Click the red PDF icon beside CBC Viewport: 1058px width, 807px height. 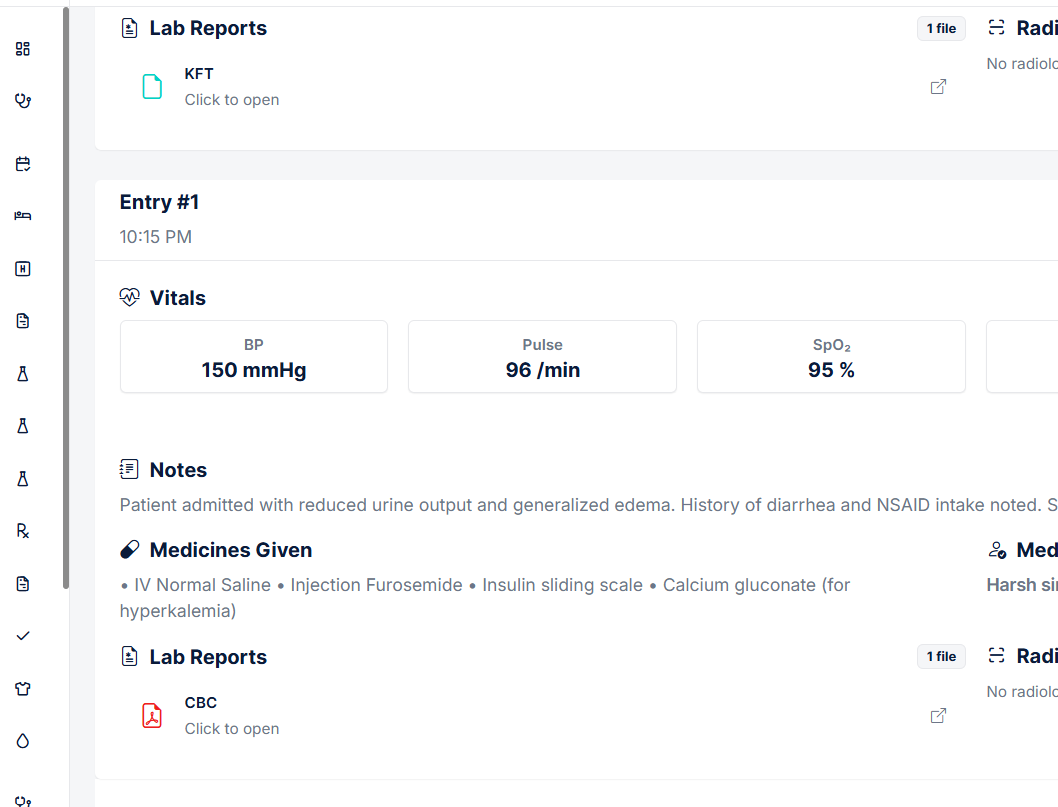pyautogui.click(x=152, y=716)
